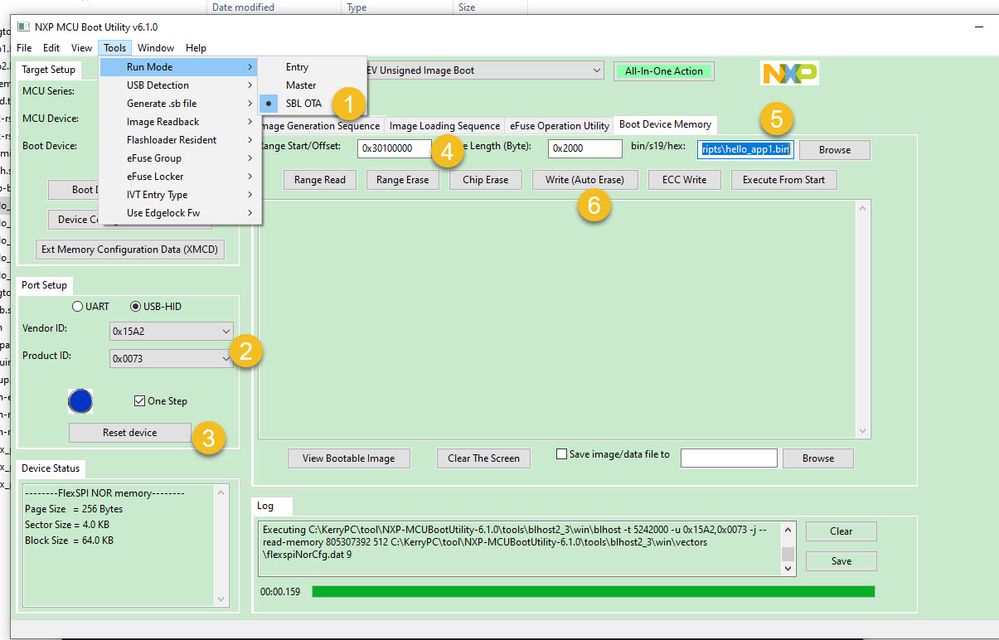Screen dimensions: 999x640
Task: Click the blue connection status indicator
Action: click(80, 401)
